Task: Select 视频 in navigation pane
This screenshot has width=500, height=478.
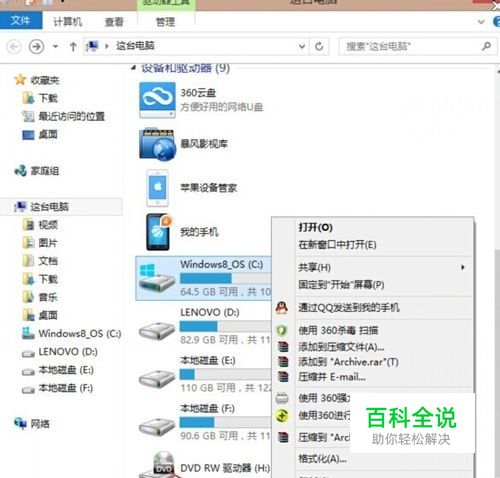Action: (x=48, y=225)
